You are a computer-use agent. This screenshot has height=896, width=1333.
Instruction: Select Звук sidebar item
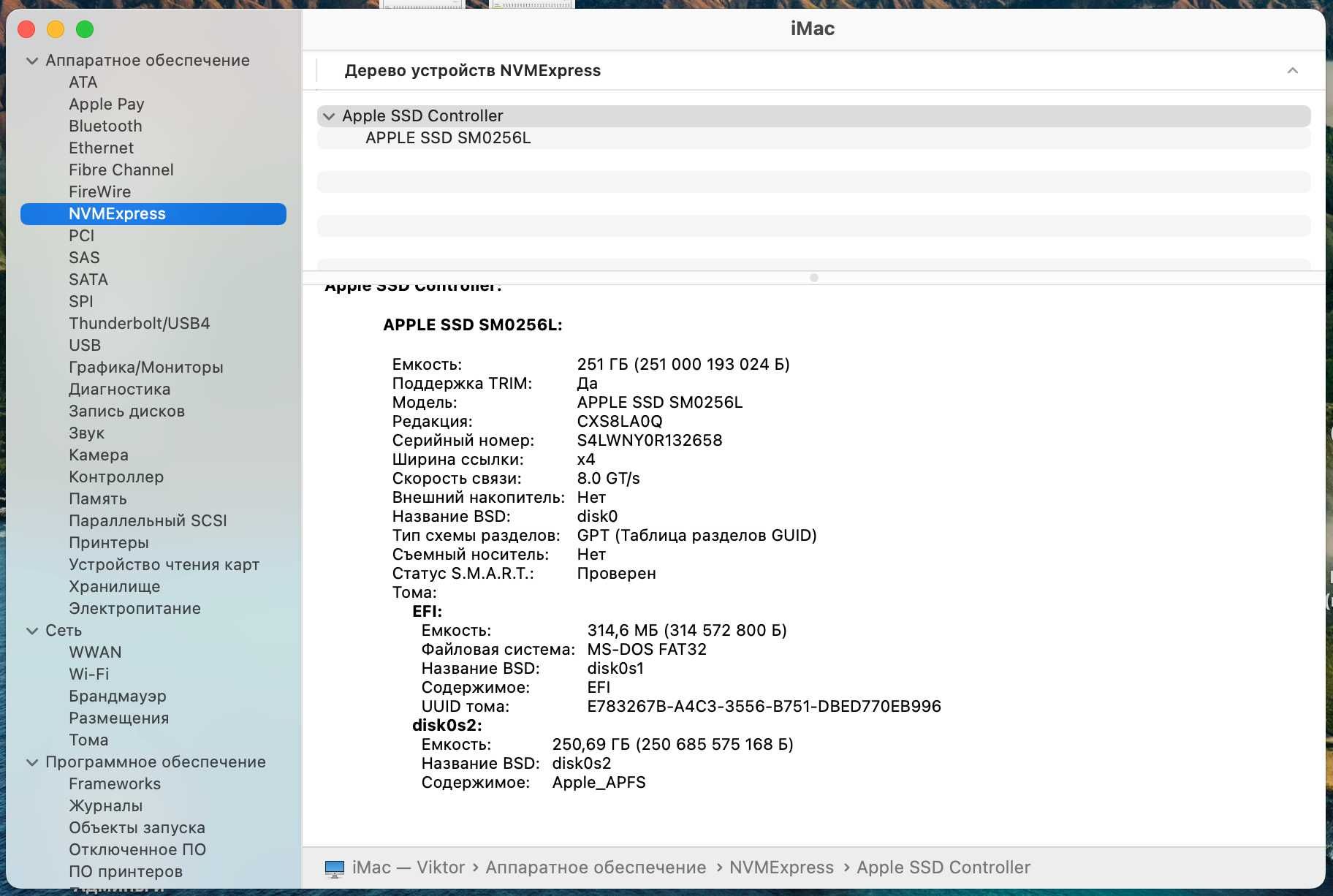pyautogui.click(x=87, y=433)
